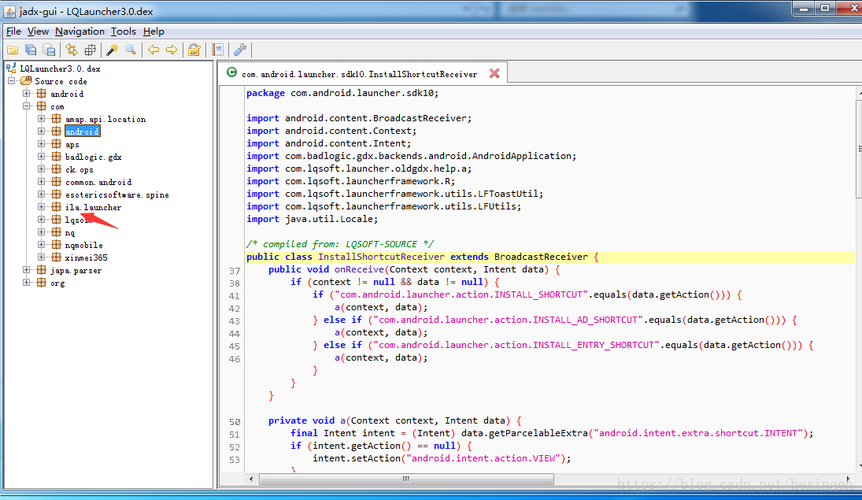Open the View menu
This screenshot has height=500, width=862.
pyautogui.click(x=38, y=31)
